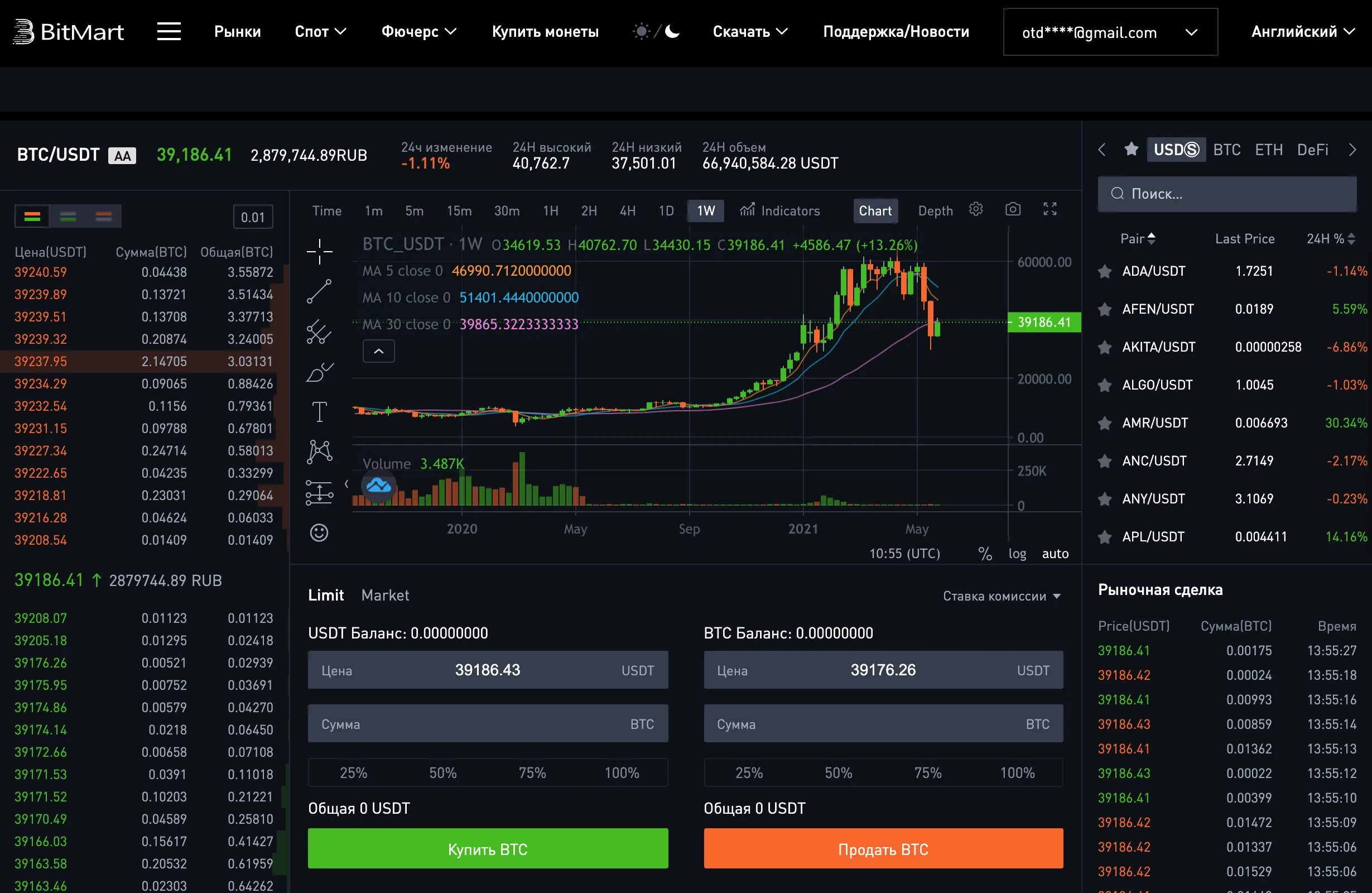1372x893 pixels.
Task: Select the crosshair cursor tool
Action: tap(319, 252)
